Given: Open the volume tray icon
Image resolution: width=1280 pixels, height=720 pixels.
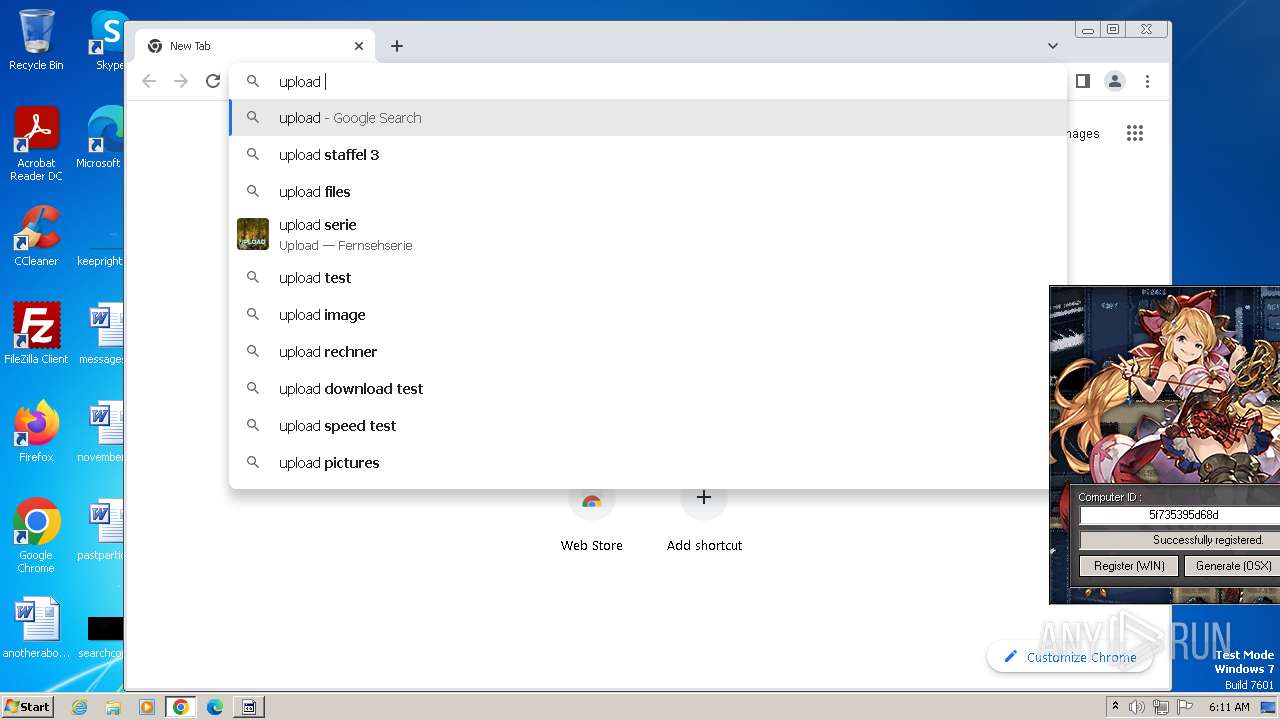Looking at the screenshot, I should [1137, 707].
